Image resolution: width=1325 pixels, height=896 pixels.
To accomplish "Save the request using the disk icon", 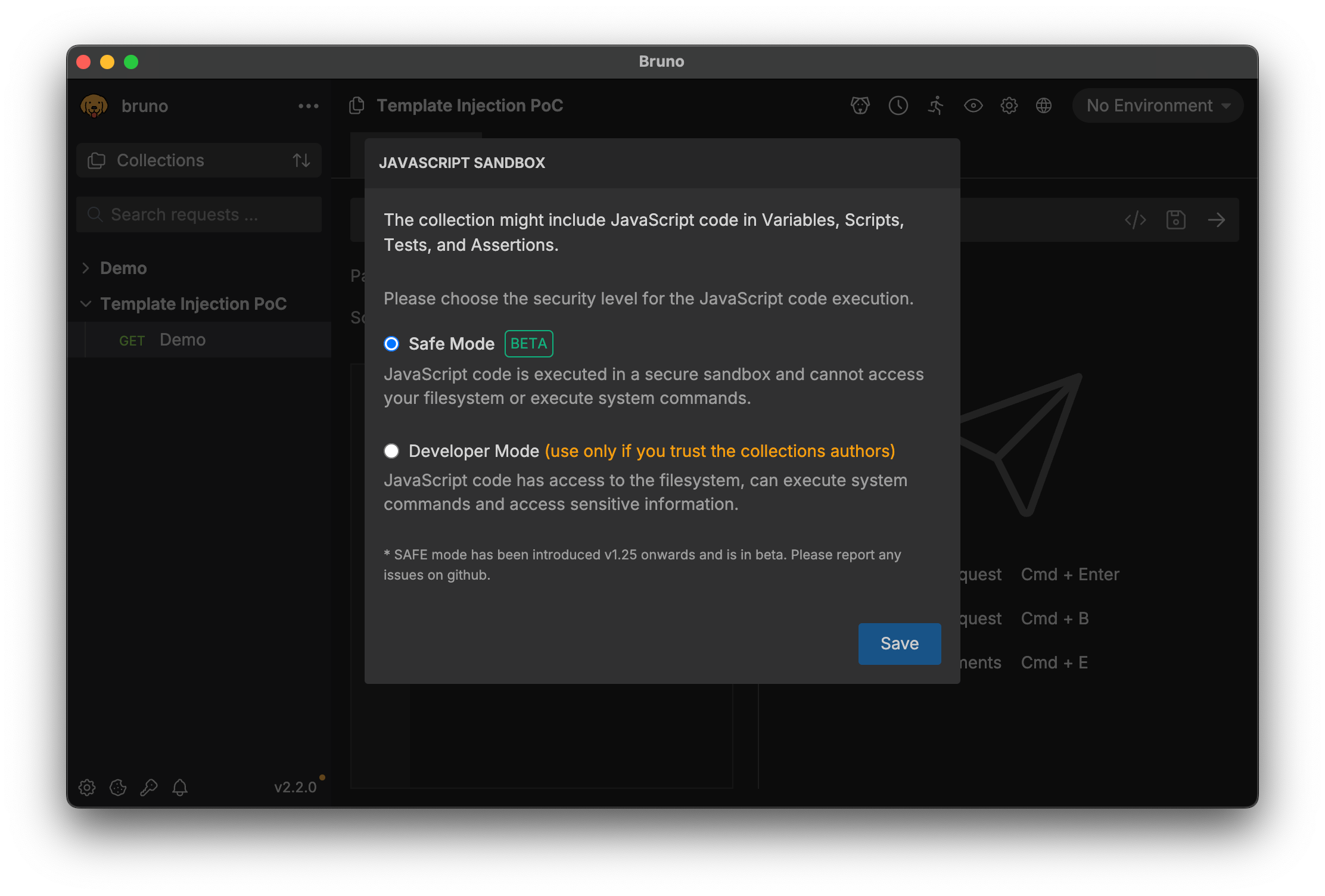I will (1175, 219).
